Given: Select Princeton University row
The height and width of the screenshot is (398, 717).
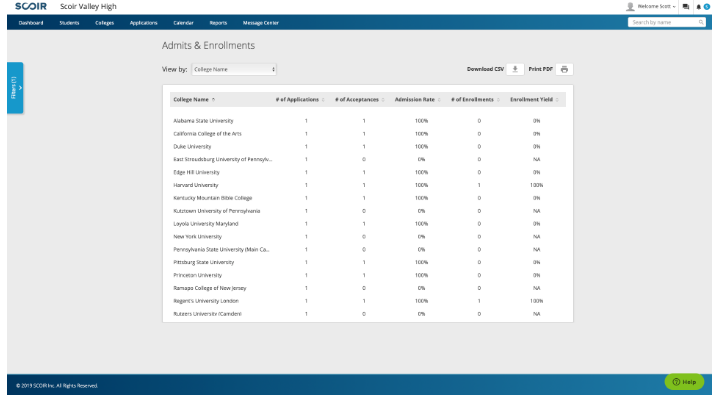Looking at the screenshot, I should [x=368, y=275].
